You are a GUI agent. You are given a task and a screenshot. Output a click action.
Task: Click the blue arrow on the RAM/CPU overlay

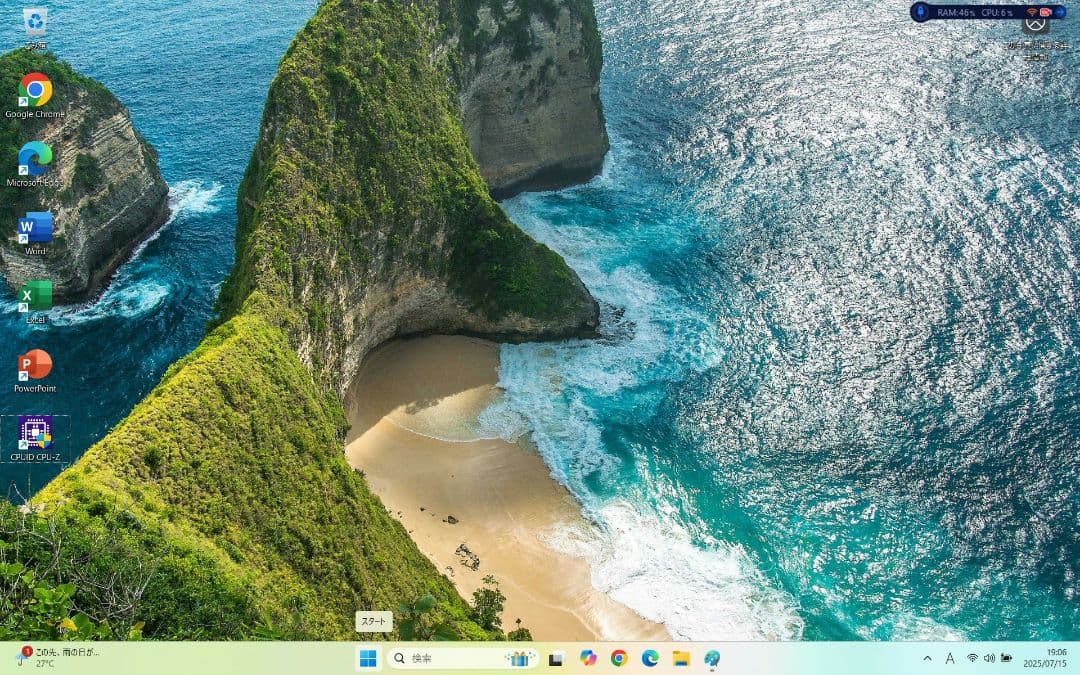1060,12
